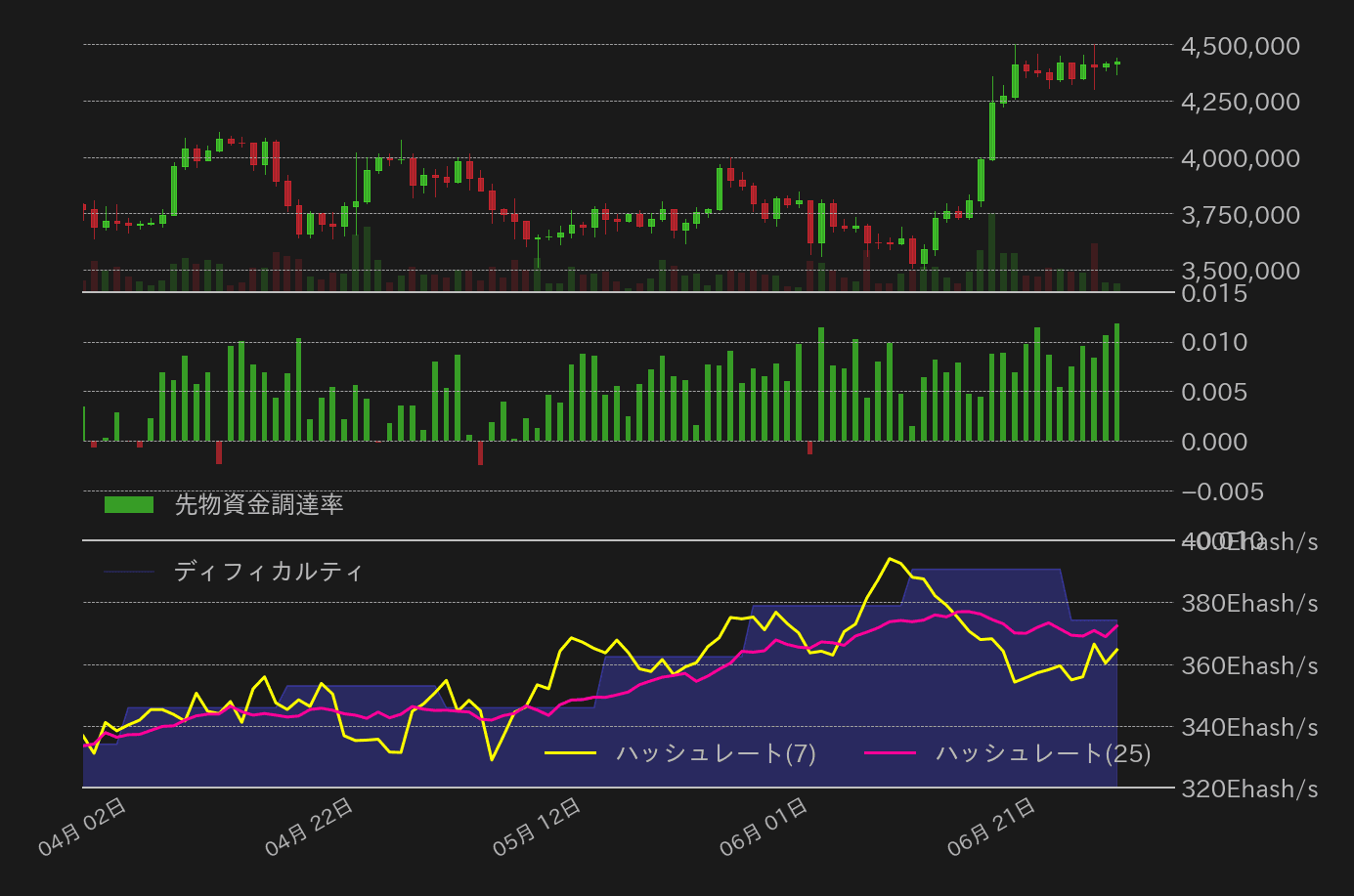Select the 04月 02日 date label
The width and height of the screenshot is (1354, 896).
82,827
